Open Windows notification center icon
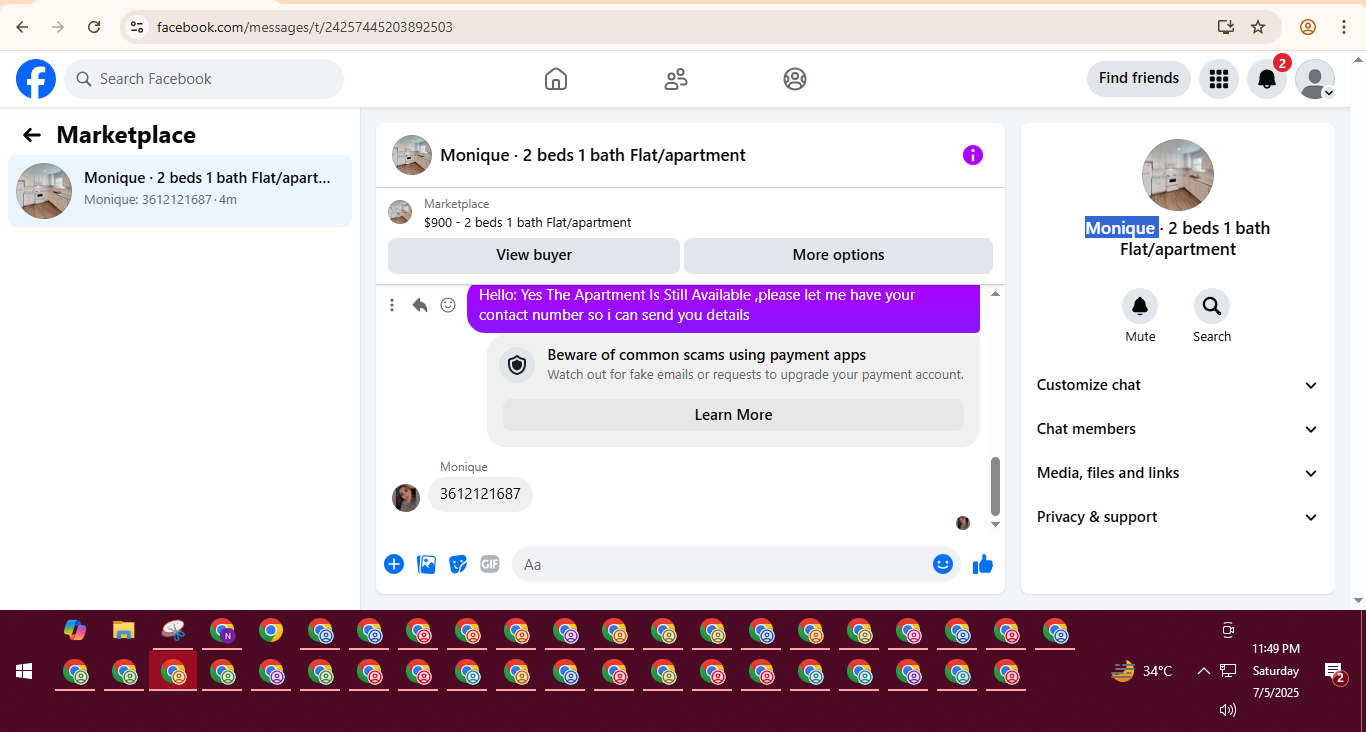 1334,673
